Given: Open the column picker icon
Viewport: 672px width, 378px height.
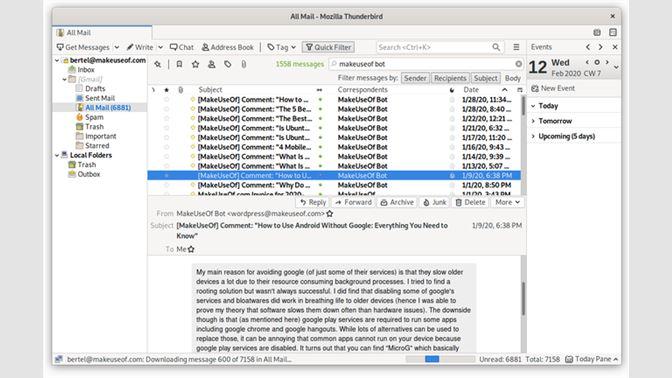Looking at the screenshot, I should pyautogui.click(x=520, y=90).
